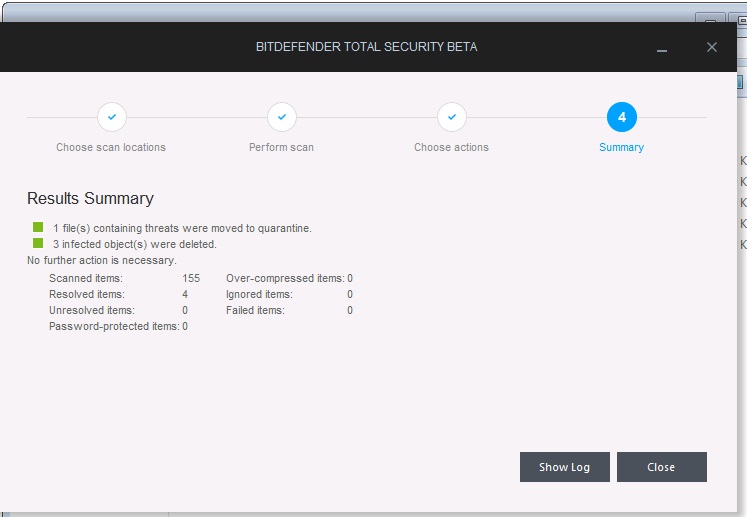Open the Choose scan locations step label
This screenshot has width=747, height=517.
coord(111,147)
